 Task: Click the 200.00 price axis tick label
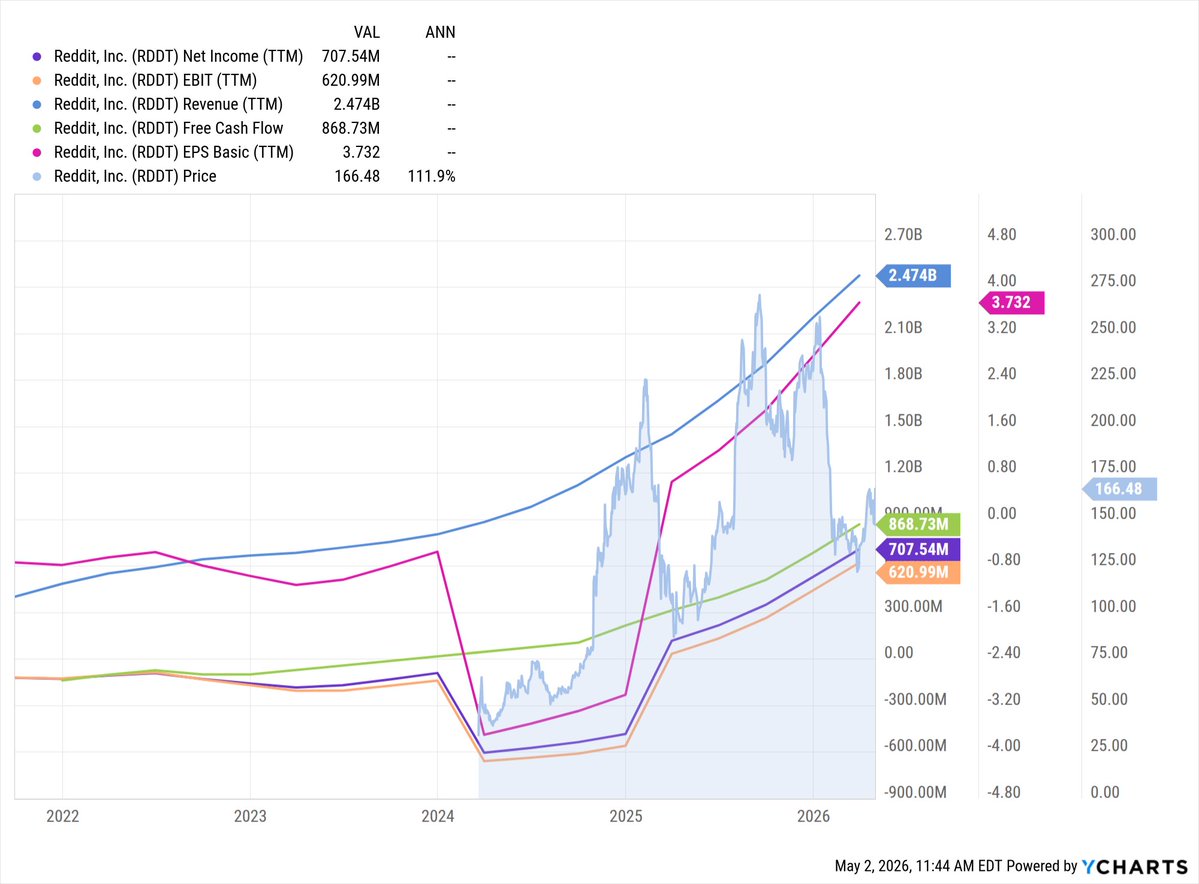1113,421
